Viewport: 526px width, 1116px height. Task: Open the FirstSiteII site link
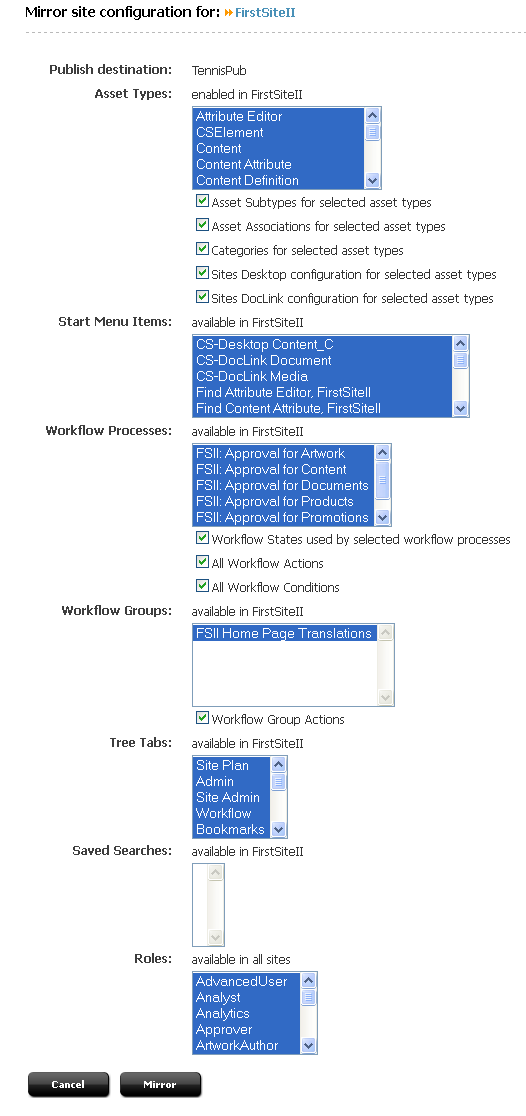point(265,13)
